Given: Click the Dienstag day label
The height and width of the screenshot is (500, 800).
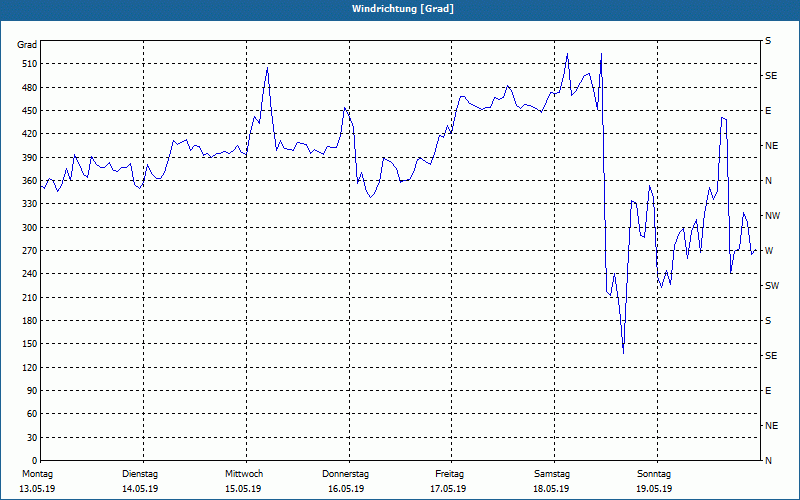Looking at the screenshot, I should coord(140,474).
